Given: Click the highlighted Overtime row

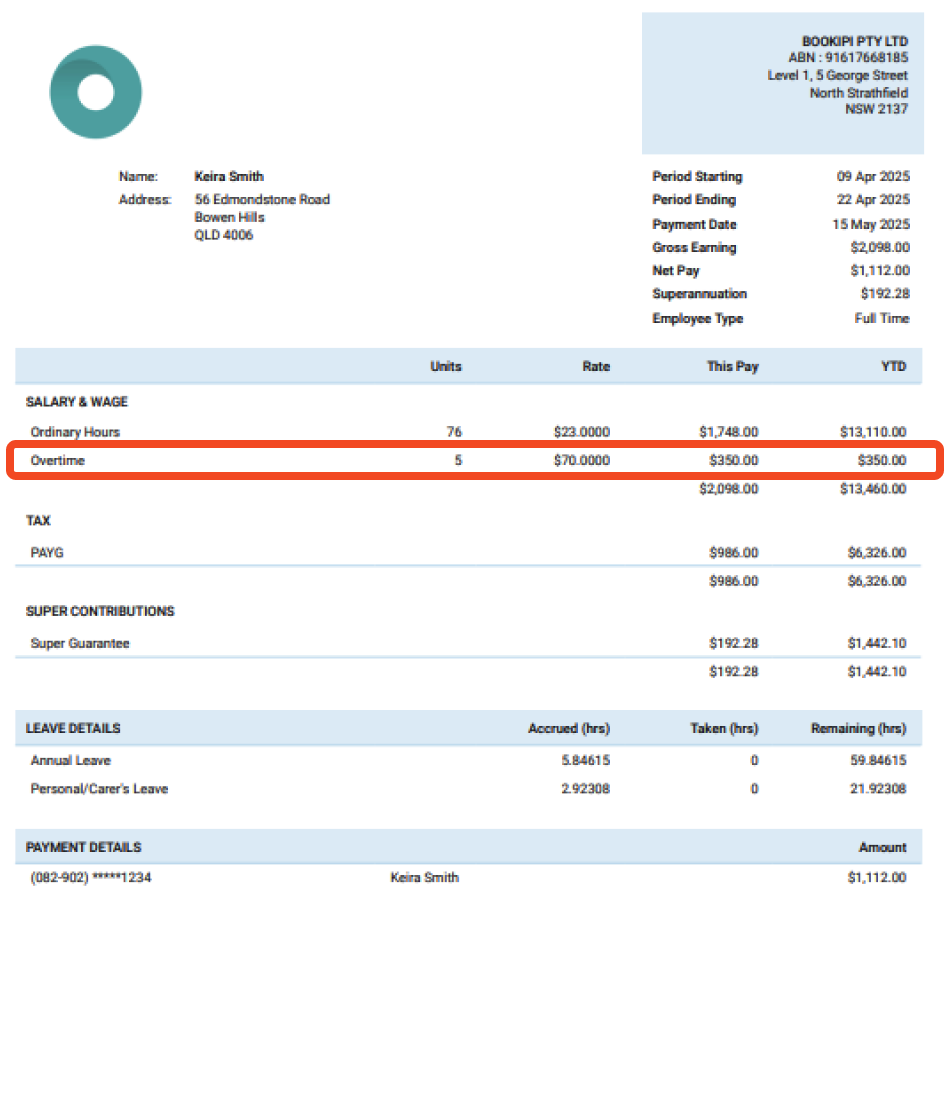Looking at the screenshot, I should tap(470, 461).
